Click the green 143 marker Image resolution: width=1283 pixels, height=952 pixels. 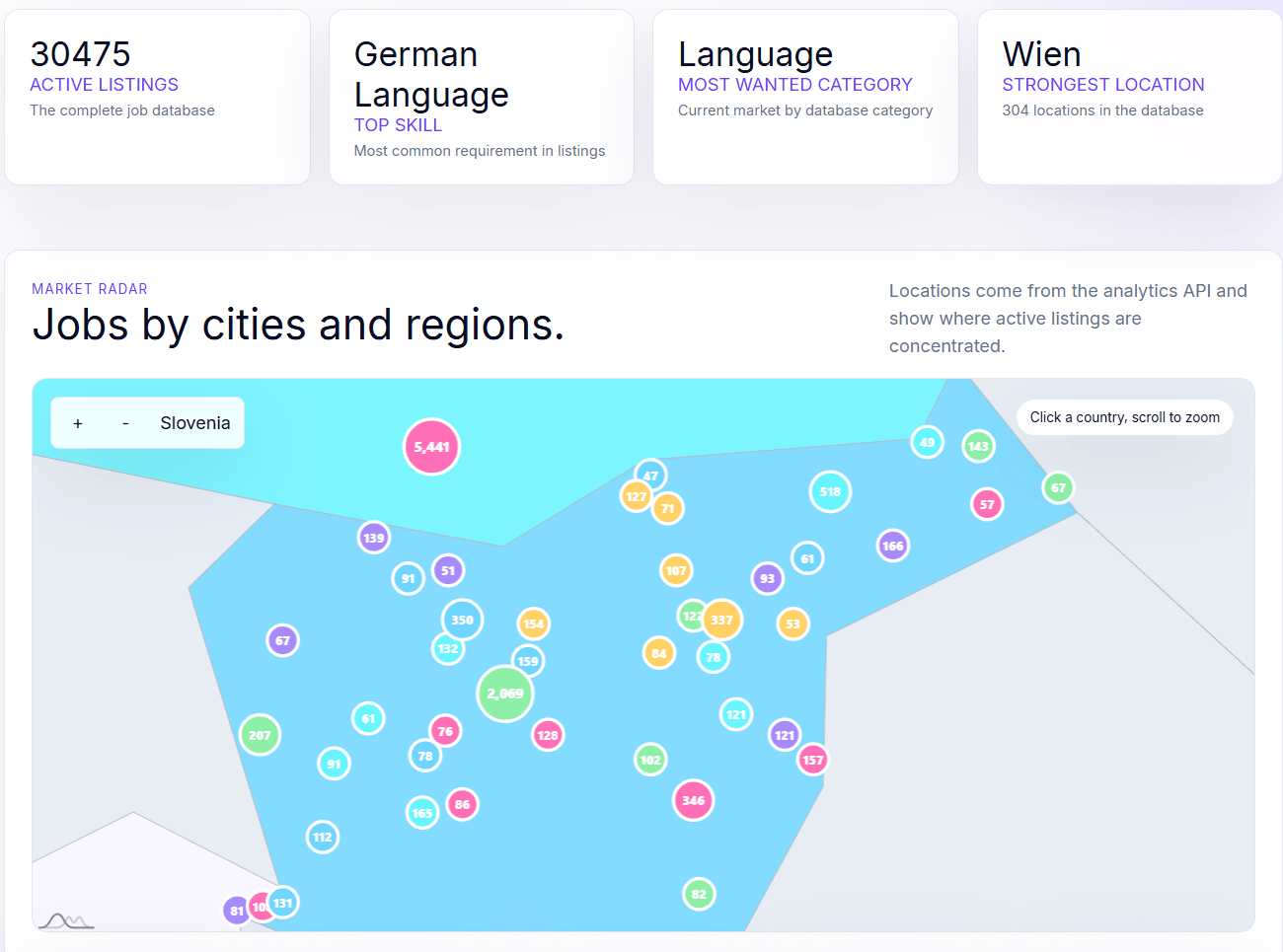click(978, 446)
